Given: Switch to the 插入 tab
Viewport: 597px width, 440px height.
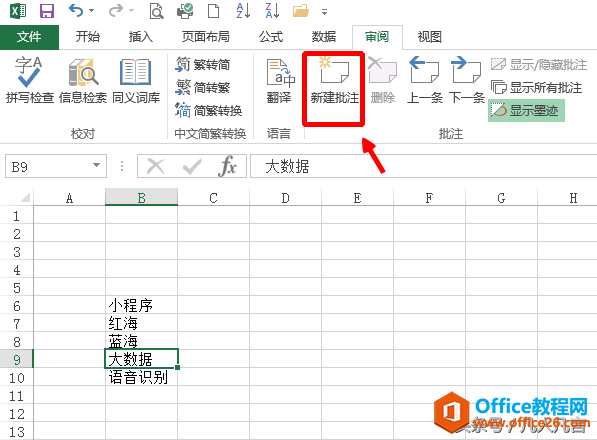Looking at the screenshot, I should click(141, 37).
